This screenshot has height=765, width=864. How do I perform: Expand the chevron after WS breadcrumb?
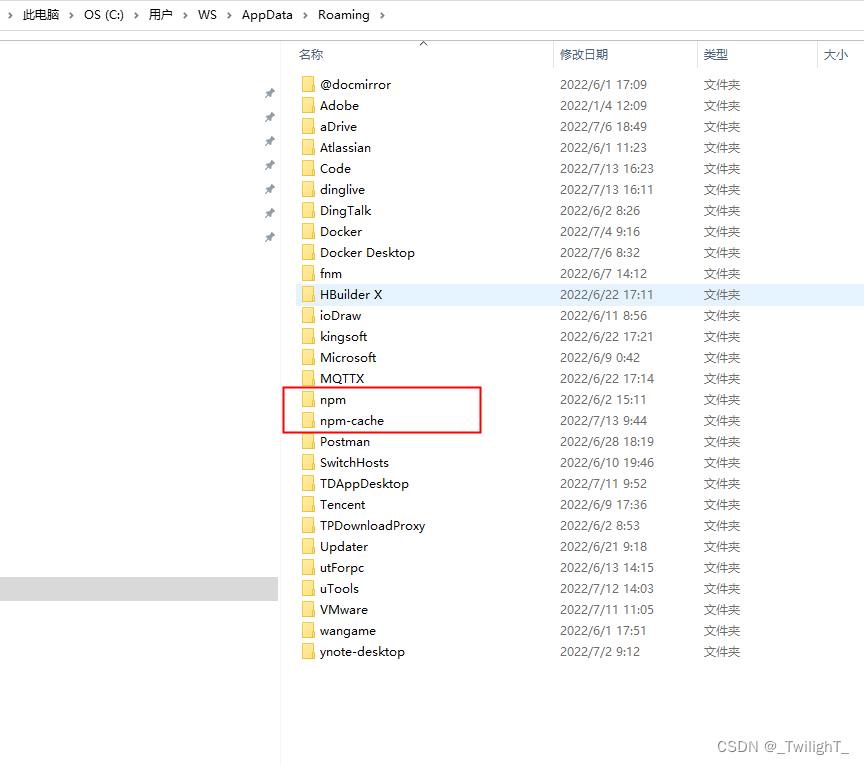point(229,15)
